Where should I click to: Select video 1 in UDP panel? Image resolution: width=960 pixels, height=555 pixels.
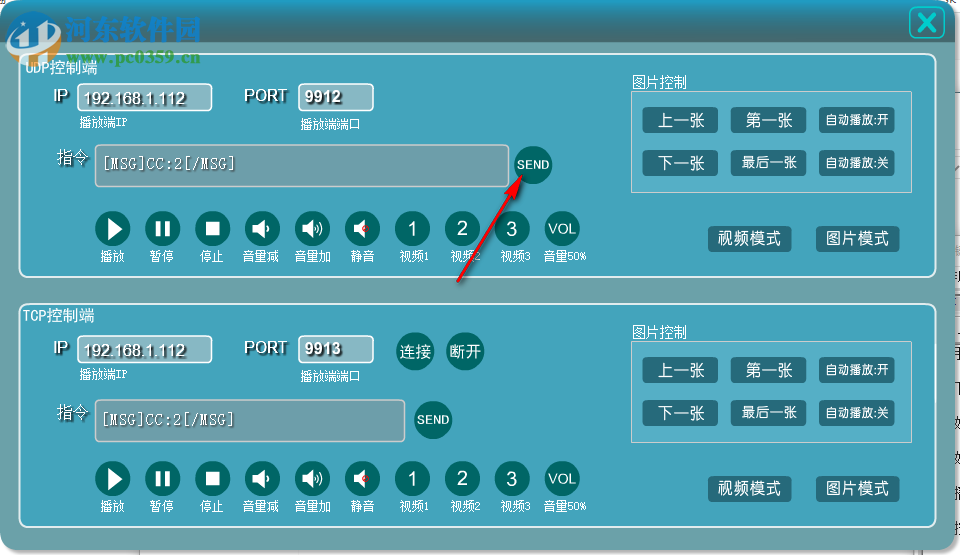click(412, 229)
